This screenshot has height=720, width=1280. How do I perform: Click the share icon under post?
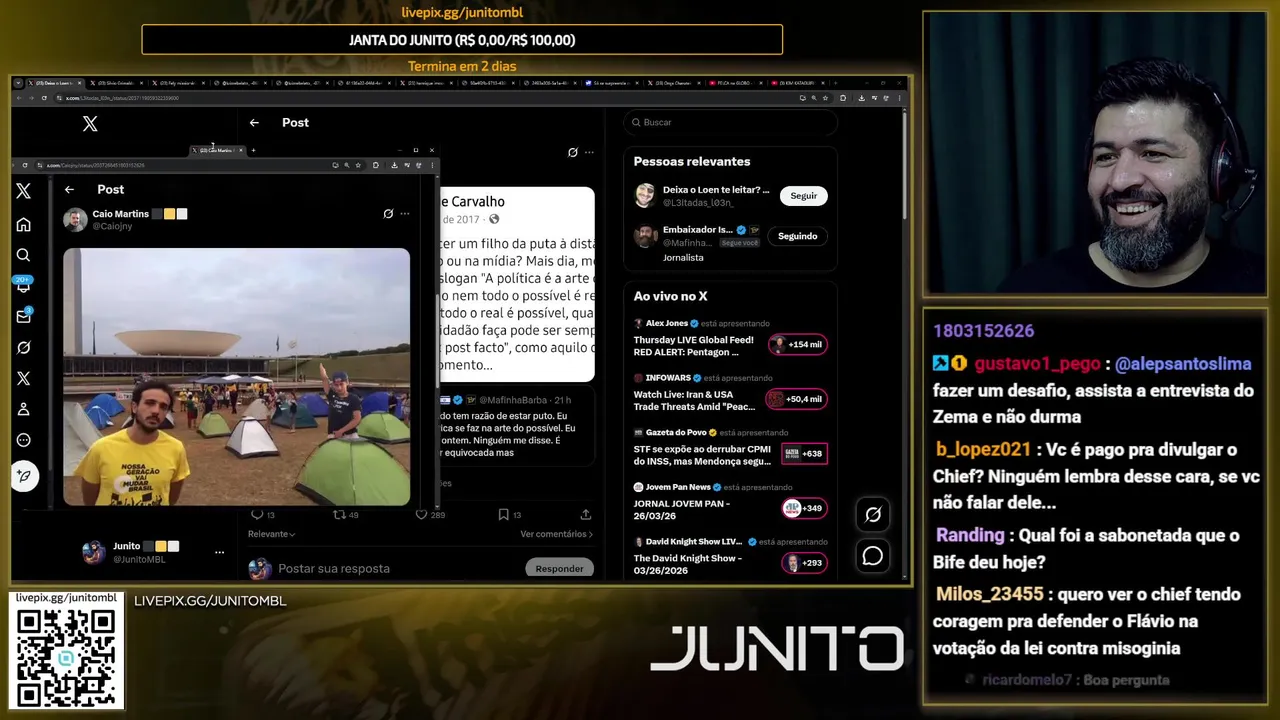[586, 514]
